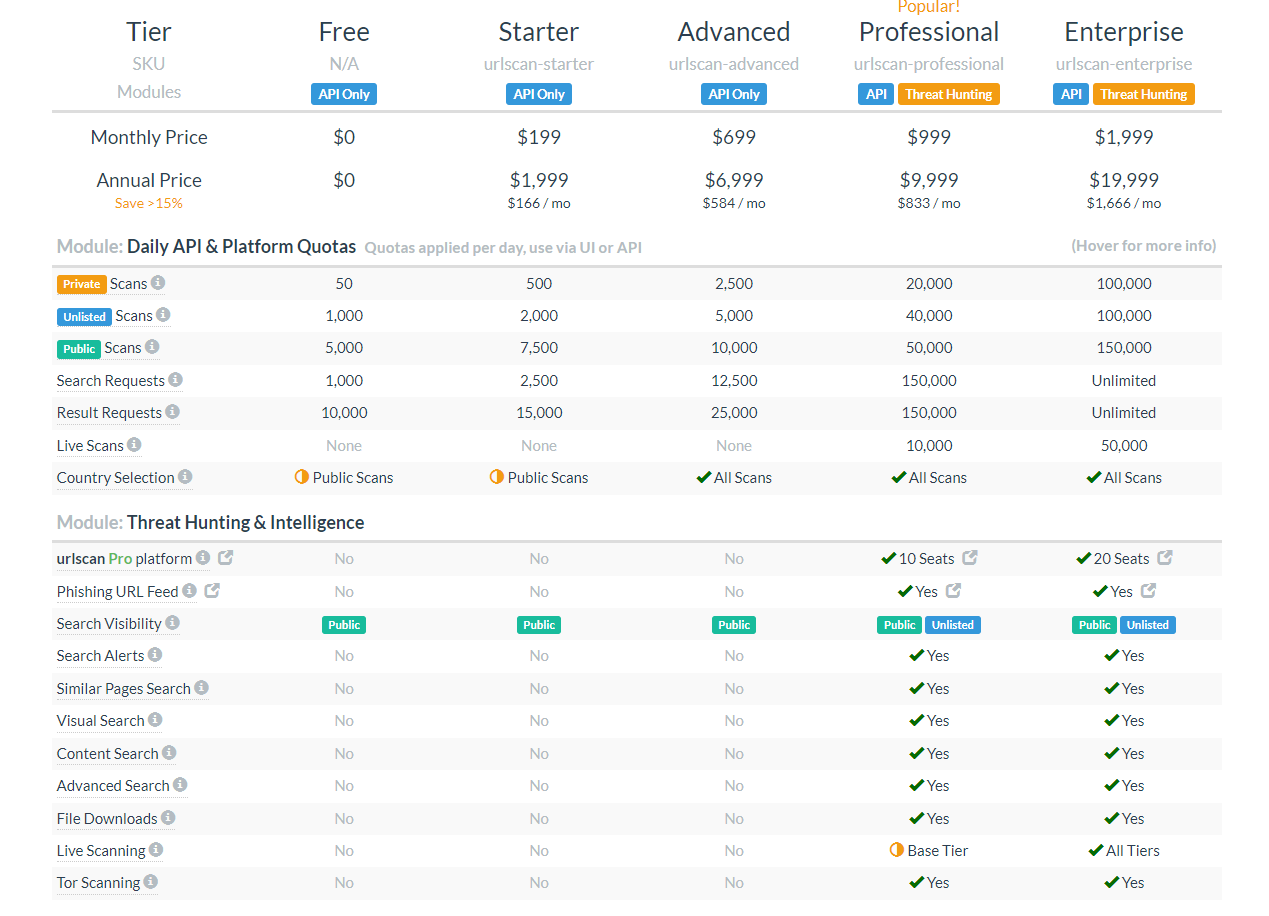The image size is (1269, 916).
Task: Click info icon beside Tor Scanning
Action: click(151, 882)
